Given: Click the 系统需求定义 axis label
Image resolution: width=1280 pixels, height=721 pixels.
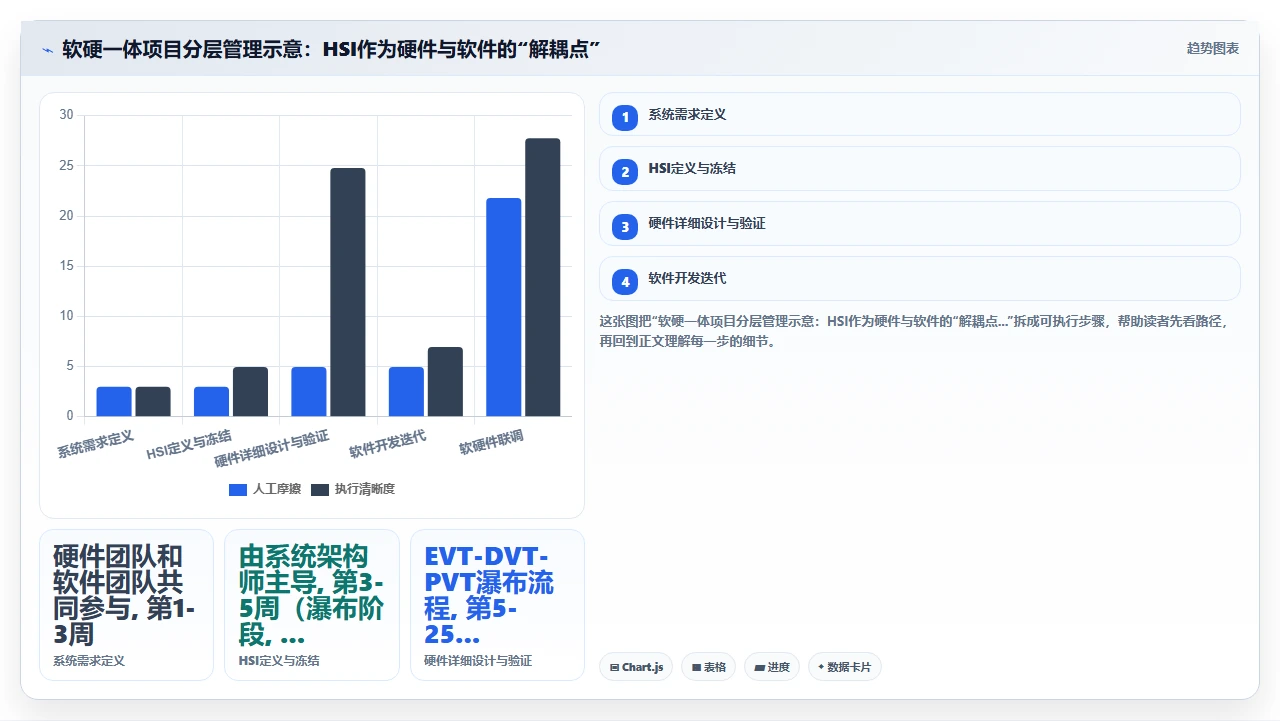Looking at the screenshot, I should pos(95,444).
